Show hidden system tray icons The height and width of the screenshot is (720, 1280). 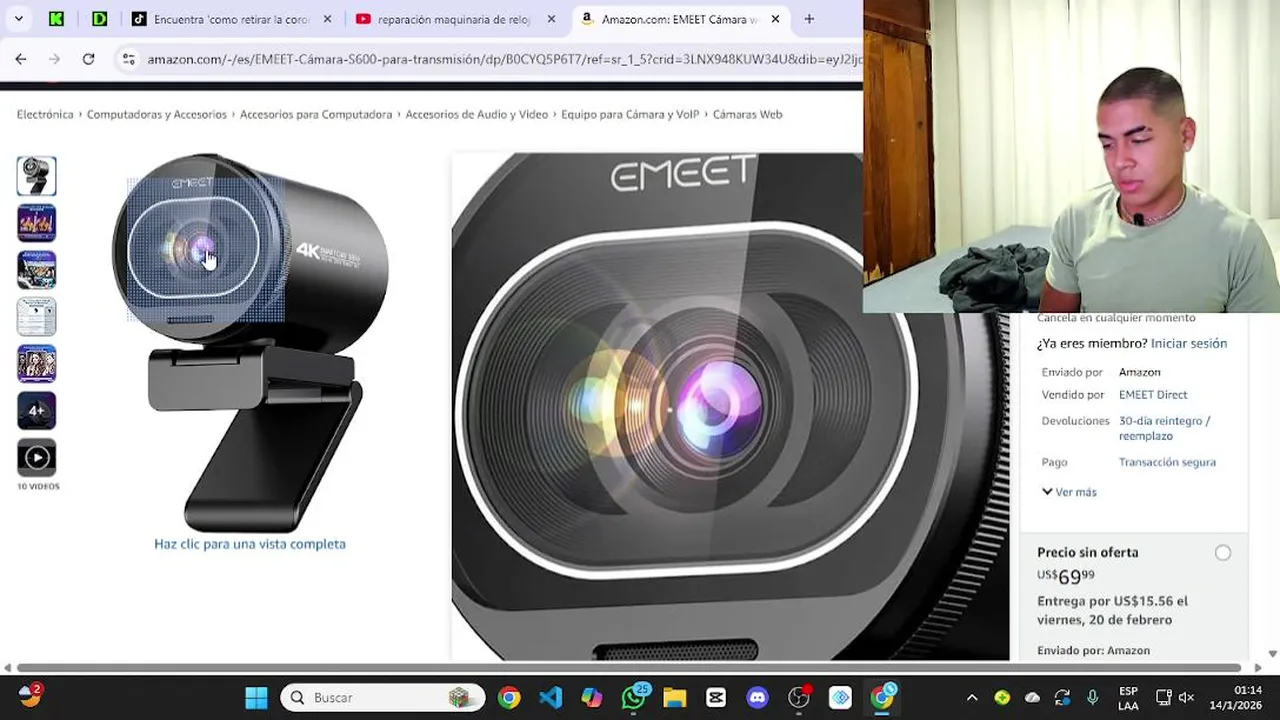(971, 697)
